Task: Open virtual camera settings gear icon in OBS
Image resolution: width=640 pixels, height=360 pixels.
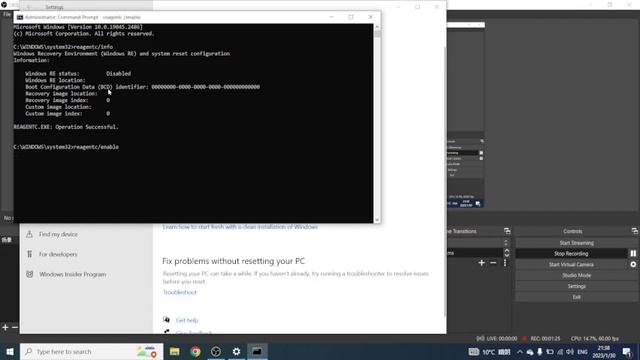Action: pos(633,264)
